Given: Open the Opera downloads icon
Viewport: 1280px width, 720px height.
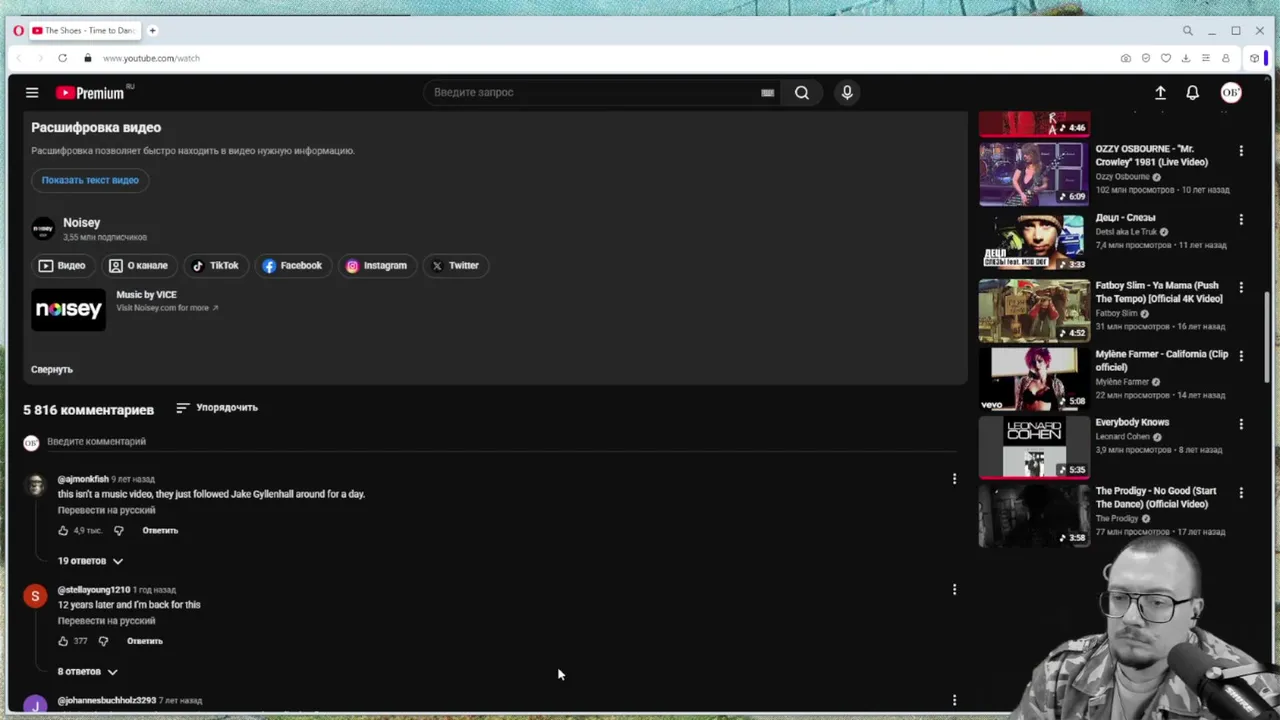Looking at the screenshot, I should (x=1185, y=58).
